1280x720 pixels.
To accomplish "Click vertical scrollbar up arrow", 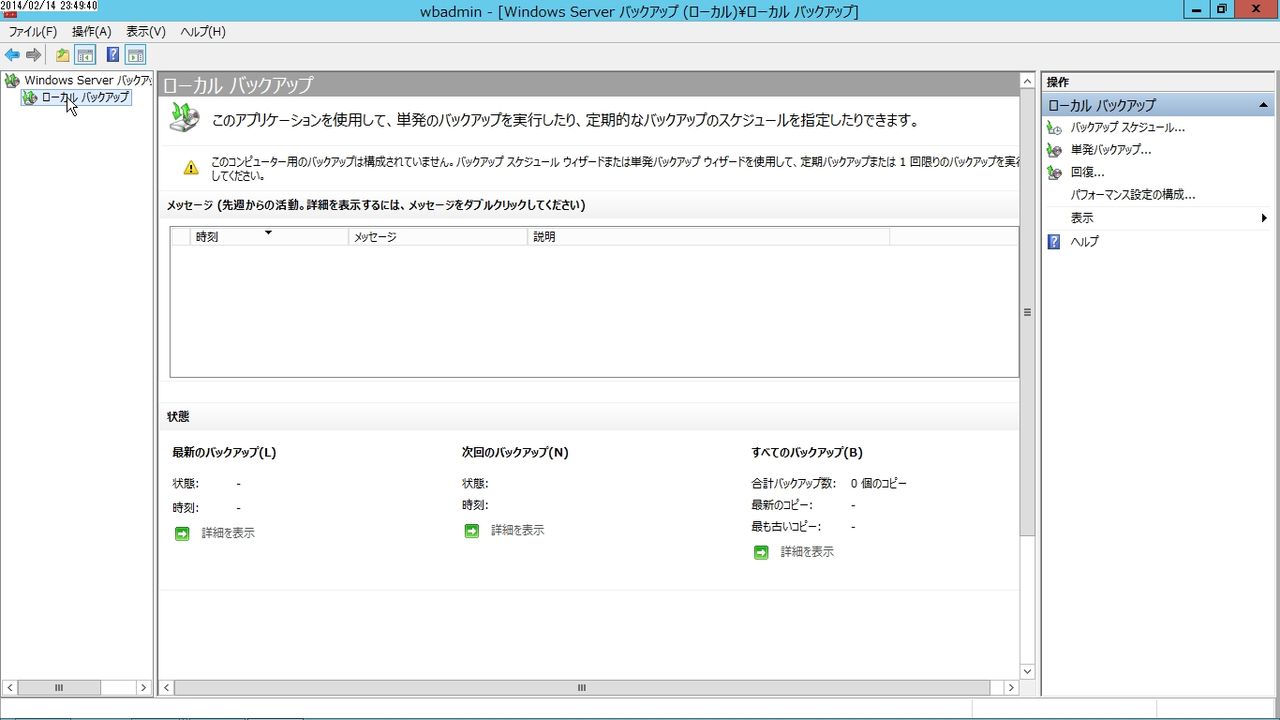I will (x=1027, y=80).
